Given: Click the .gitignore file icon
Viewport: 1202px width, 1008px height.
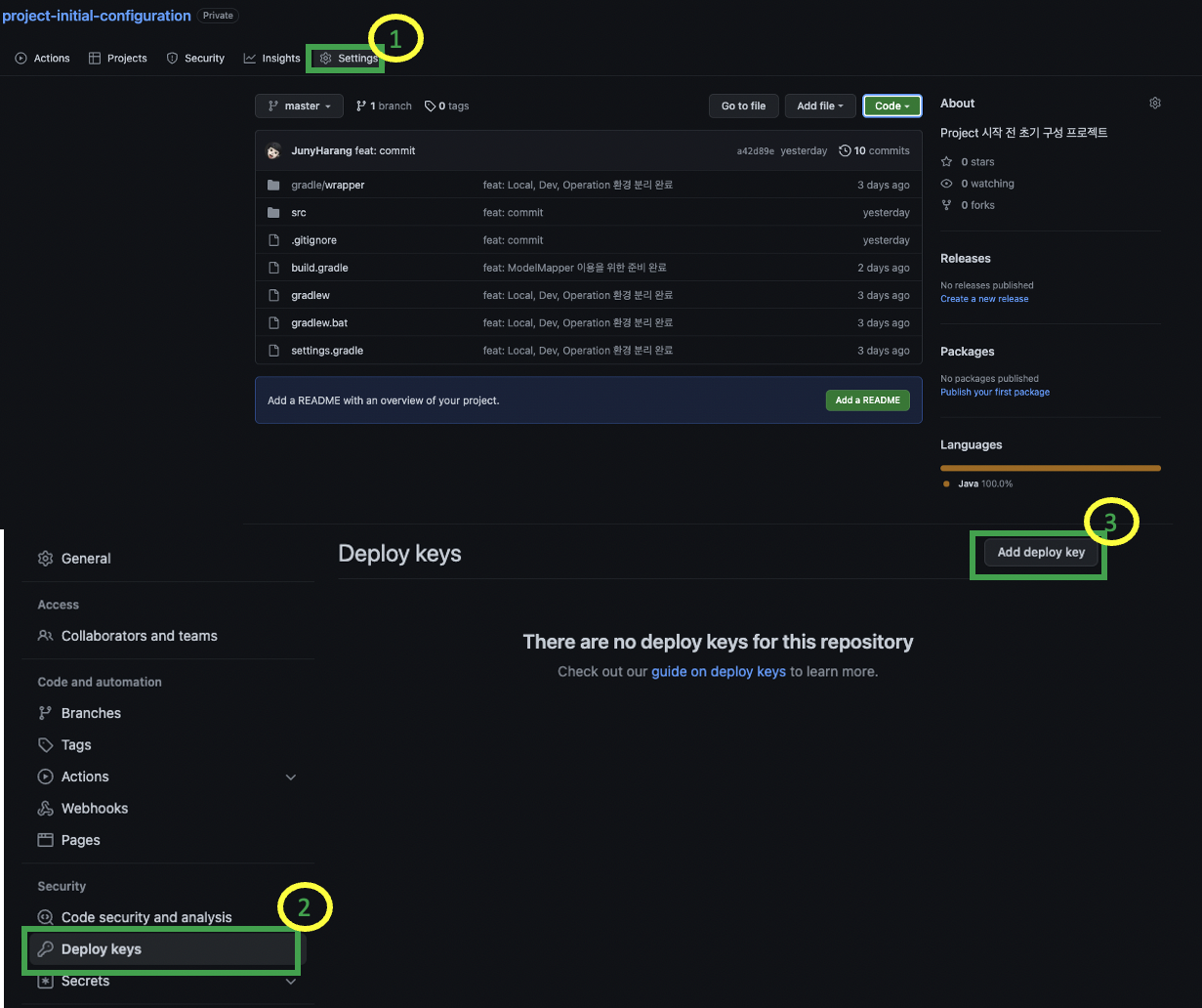Looking at the screenshot, I should pos(273,240).
